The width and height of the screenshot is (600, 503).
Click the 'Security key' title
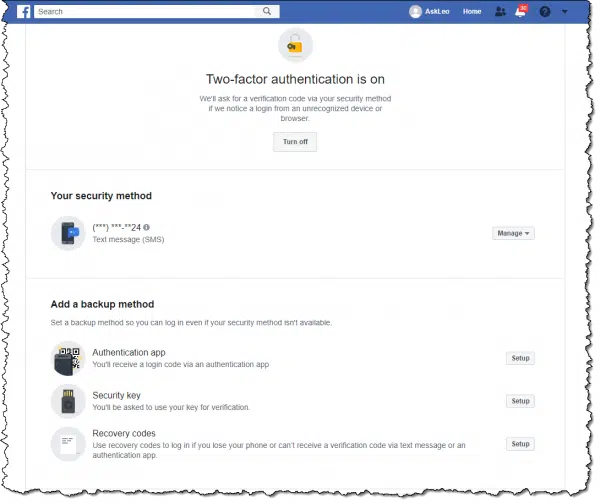pyautogui.click(x=116, y=395)
